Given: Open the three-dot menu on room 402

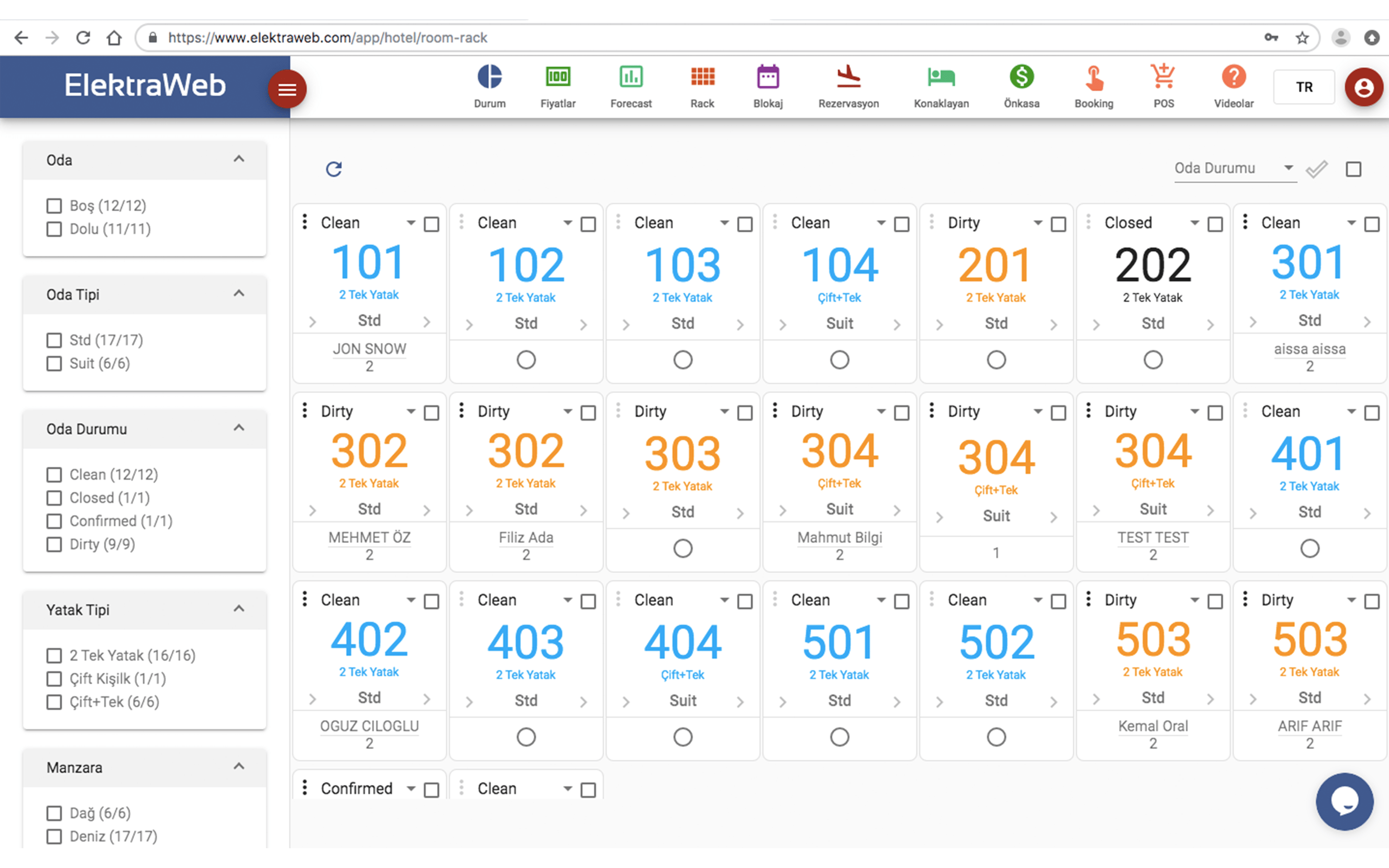Looking at the screenshot, I should pos(305,599).
